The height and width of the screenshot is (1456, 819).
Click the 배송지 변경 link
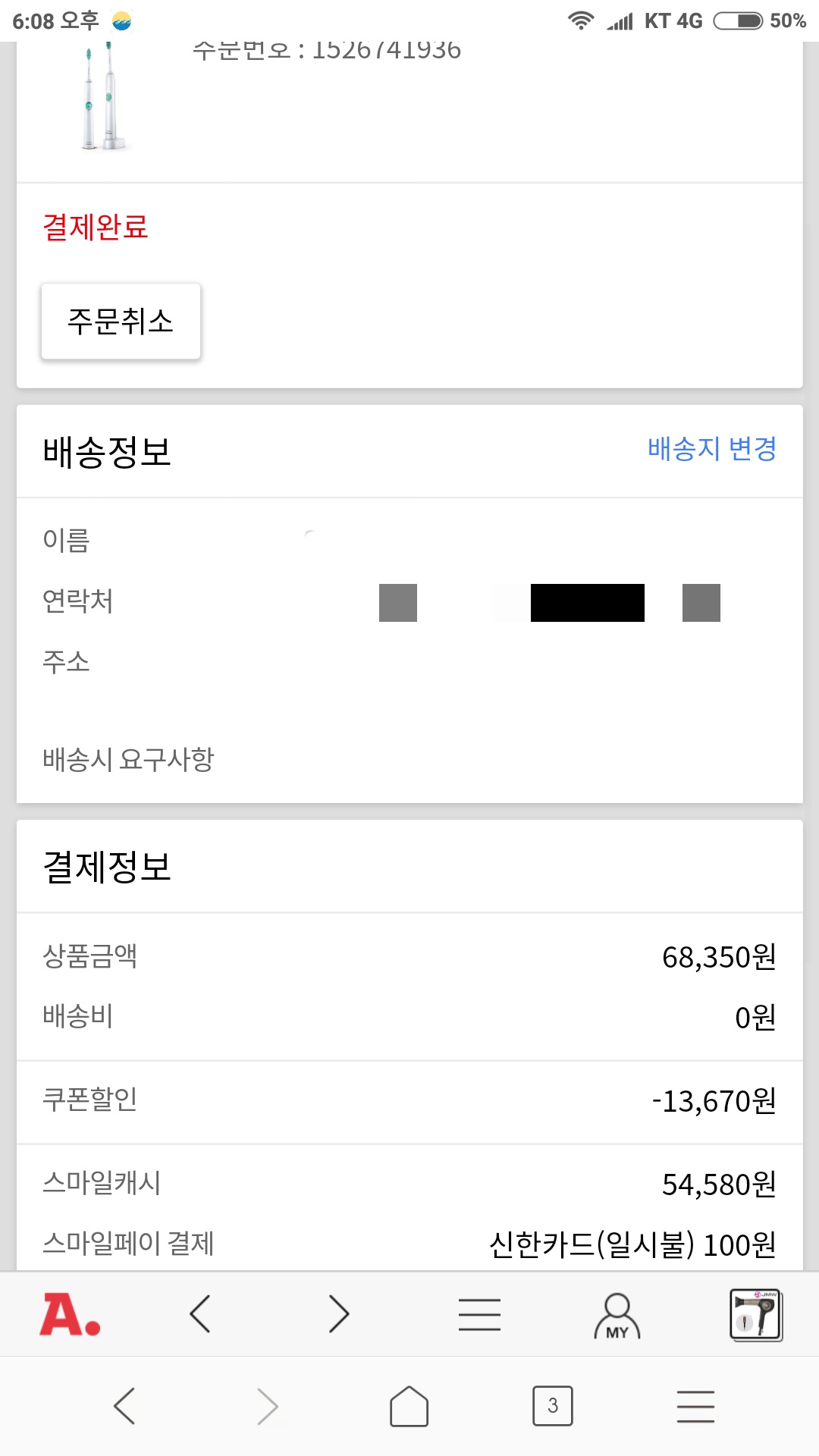coord(712,449)
